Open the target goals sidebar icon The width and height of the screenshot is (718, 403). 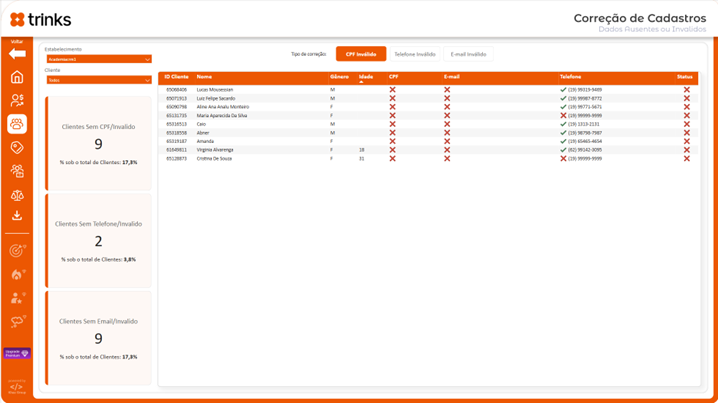pos(17,250)
